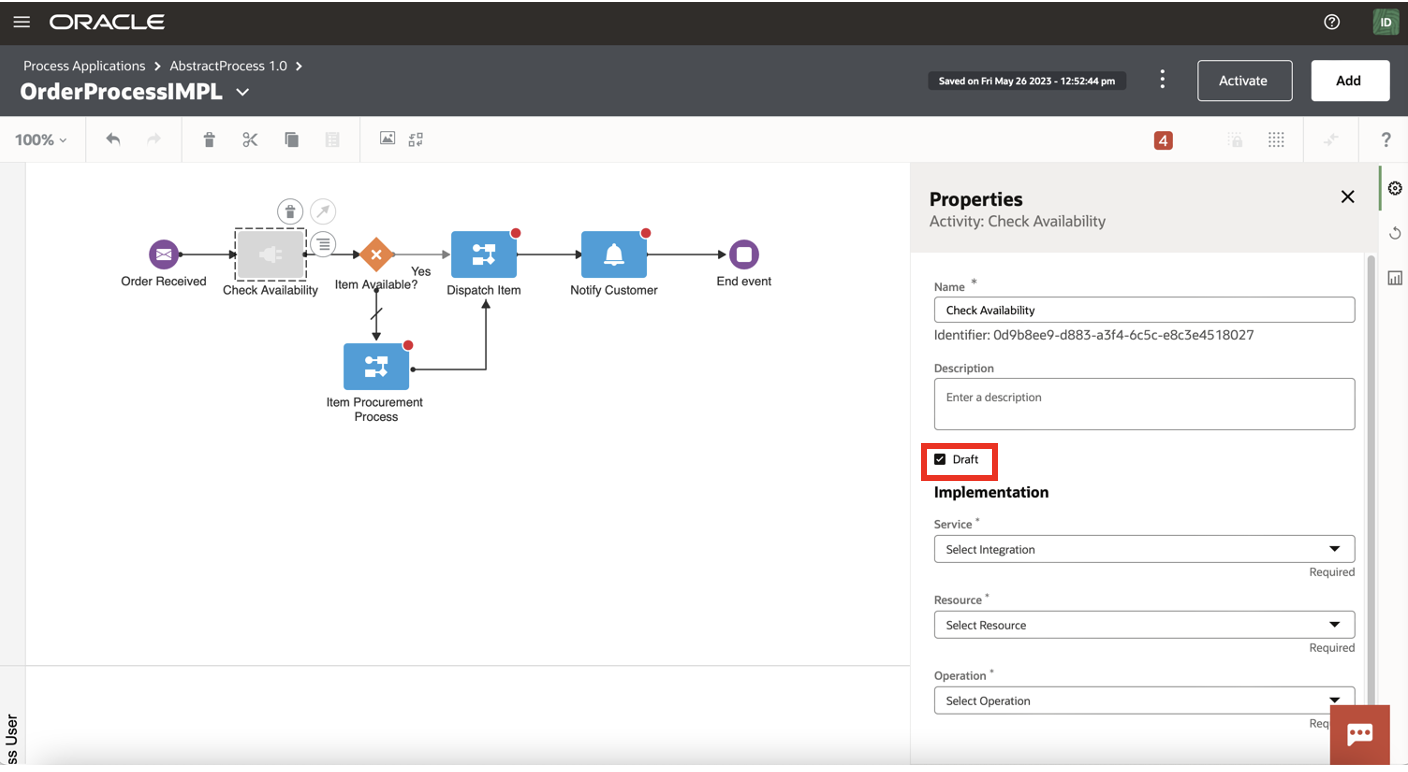The height and width of the screenshot is (772, 1408).
Task: Click the Item Available gateway diamond
Action: pyautogui.click(x=376, y=255)
